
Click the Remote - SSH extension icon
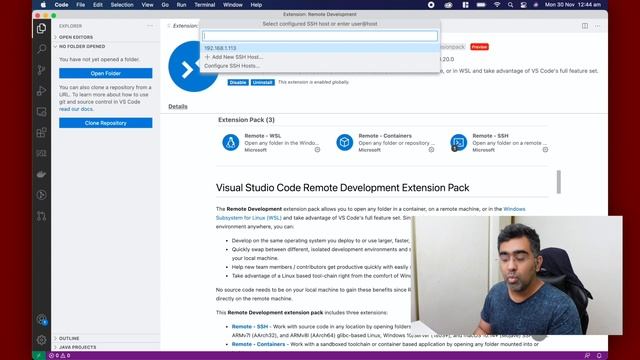pyautogui.click(x=458, y=142)
